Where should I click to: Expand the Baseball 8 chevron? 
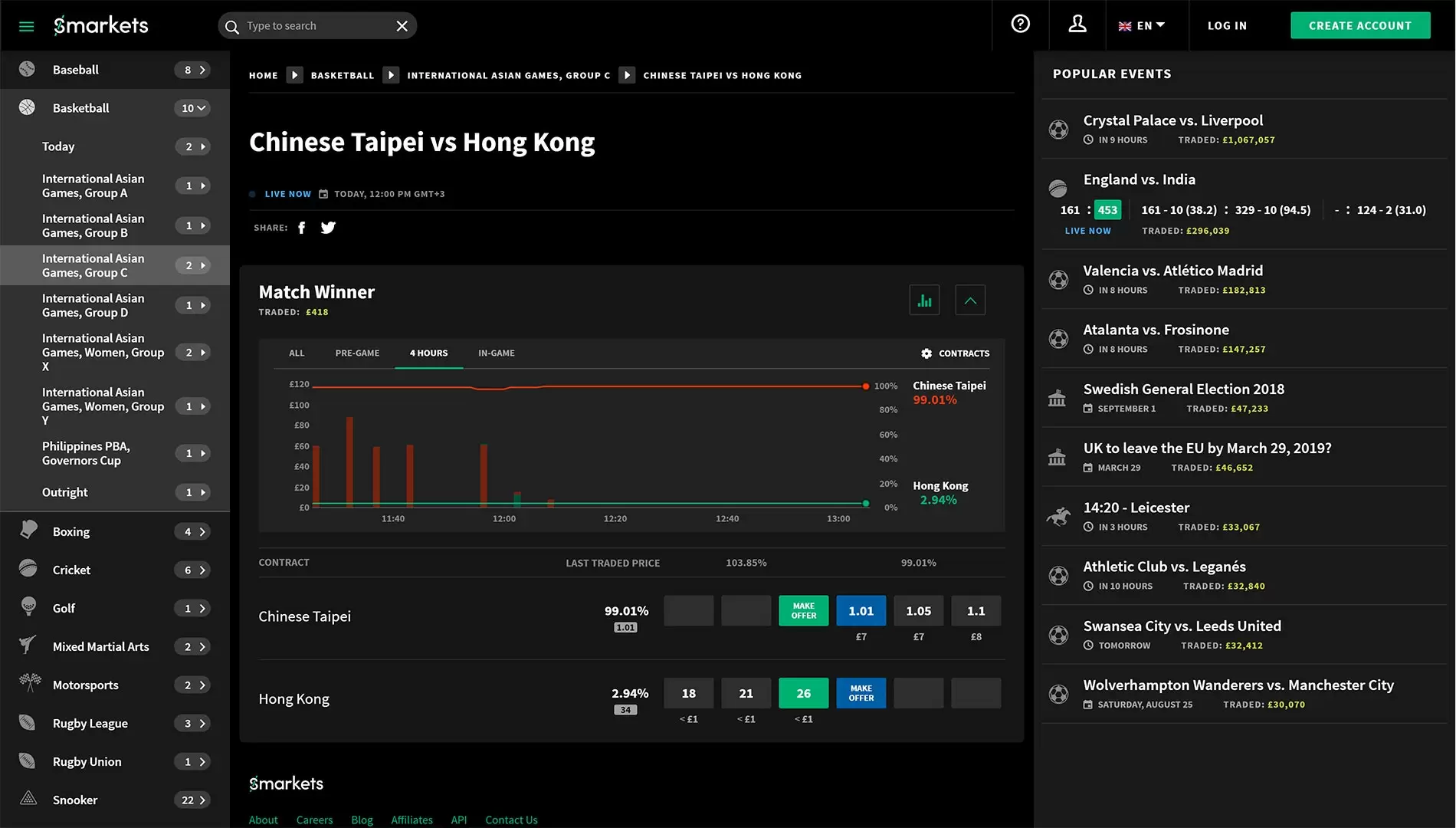click(x=192, y=70)
